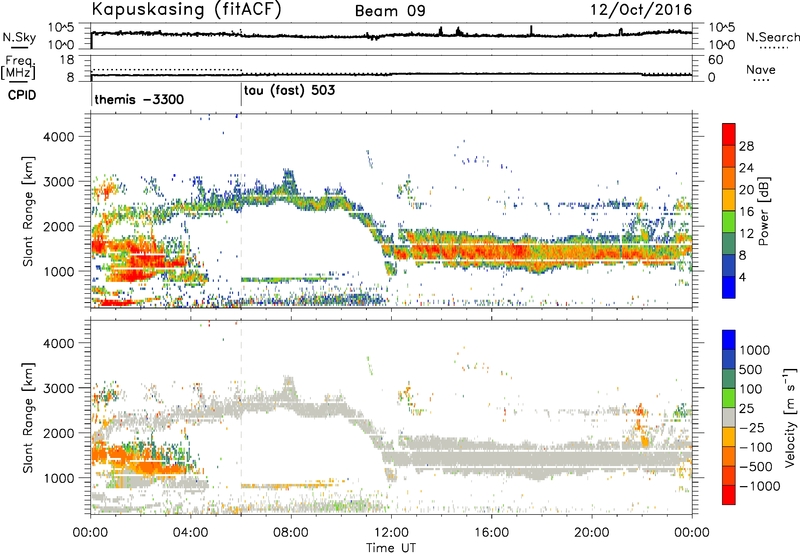The image size is (800, 554).
Task: Click the 08:00 time axis tick
Action: point(291,533)
